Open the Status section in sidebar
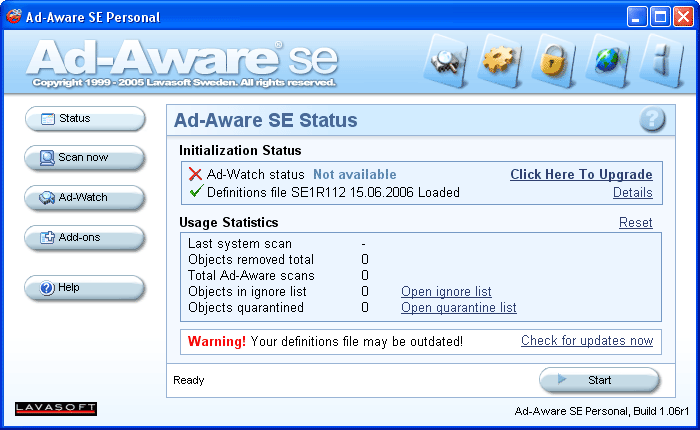The height and width of the screenshot is (430, 700). pos(85,119)
